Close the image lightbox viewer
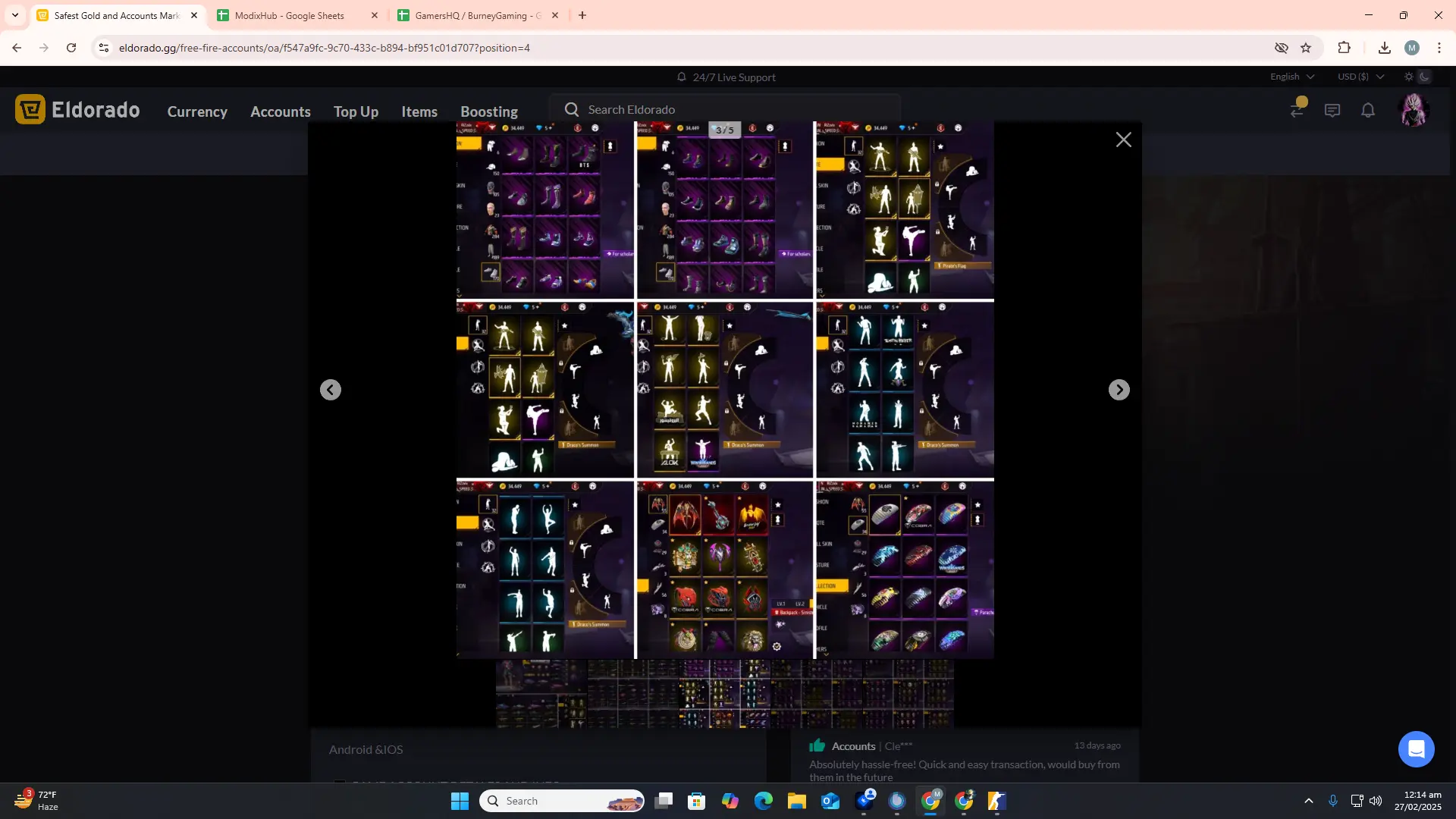Screen dimensions: 1456x819 pos(1123,140)
